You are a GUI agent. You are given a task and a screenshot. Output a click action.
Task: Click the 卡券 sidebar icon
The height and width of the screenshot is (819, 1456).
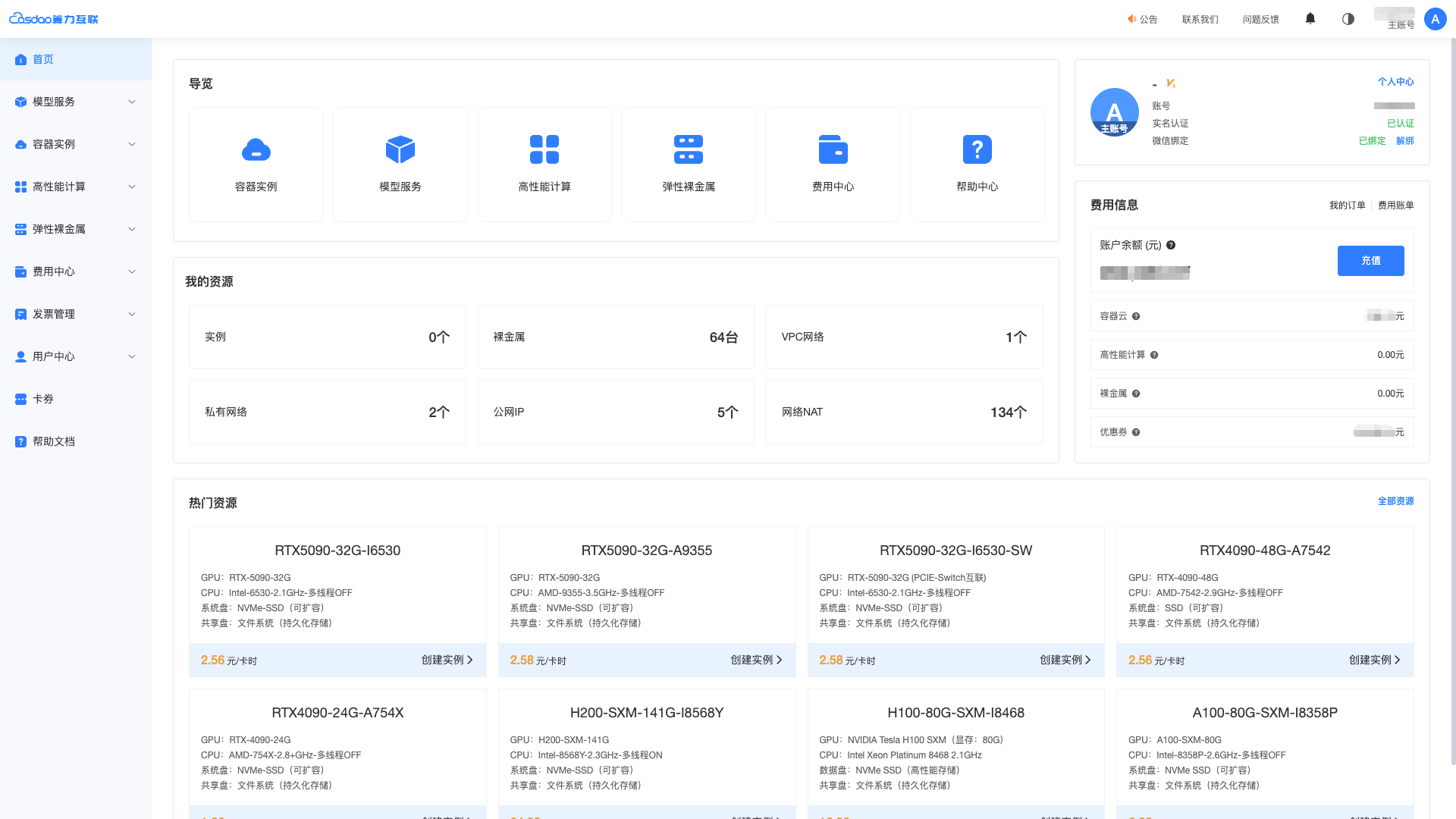coord(20,399)
